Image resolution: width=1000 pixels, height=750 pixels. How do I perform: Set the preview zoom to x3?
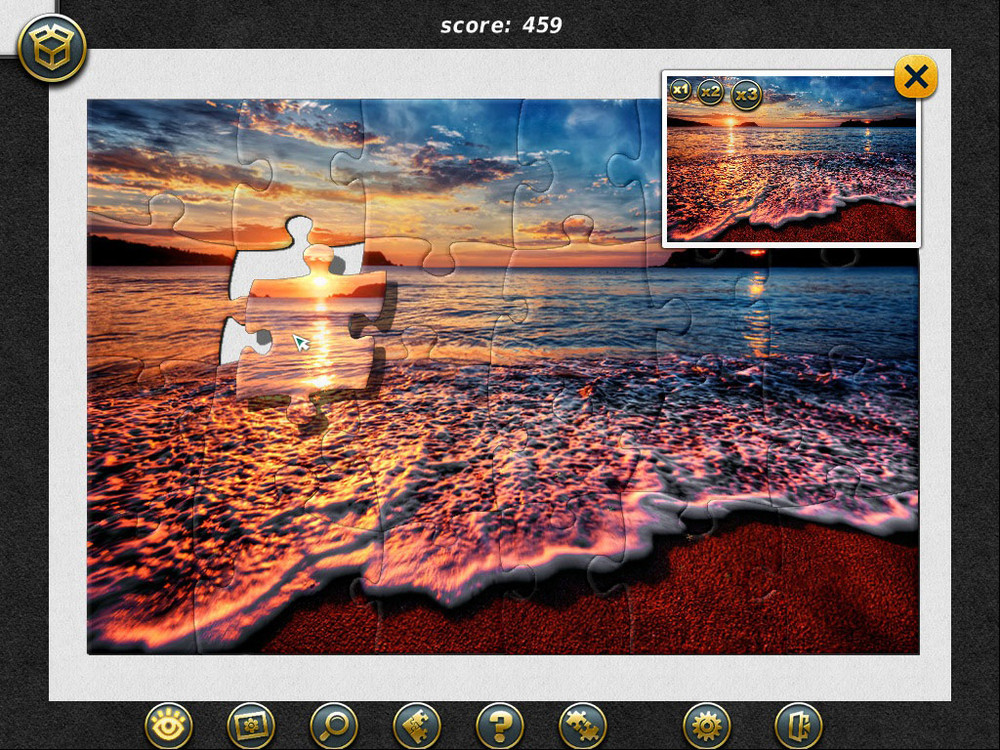[x=746, y=95]
